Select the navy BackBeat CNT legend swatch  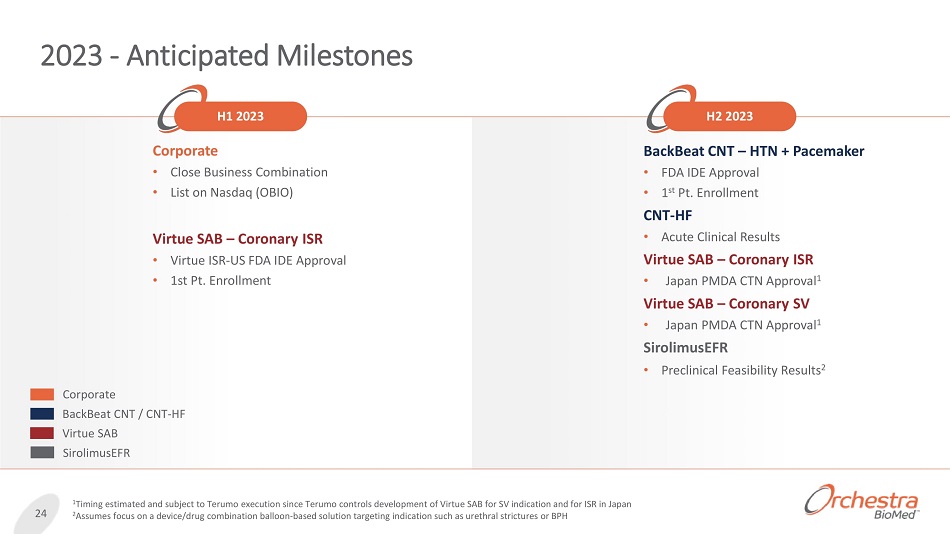(42, 414)
